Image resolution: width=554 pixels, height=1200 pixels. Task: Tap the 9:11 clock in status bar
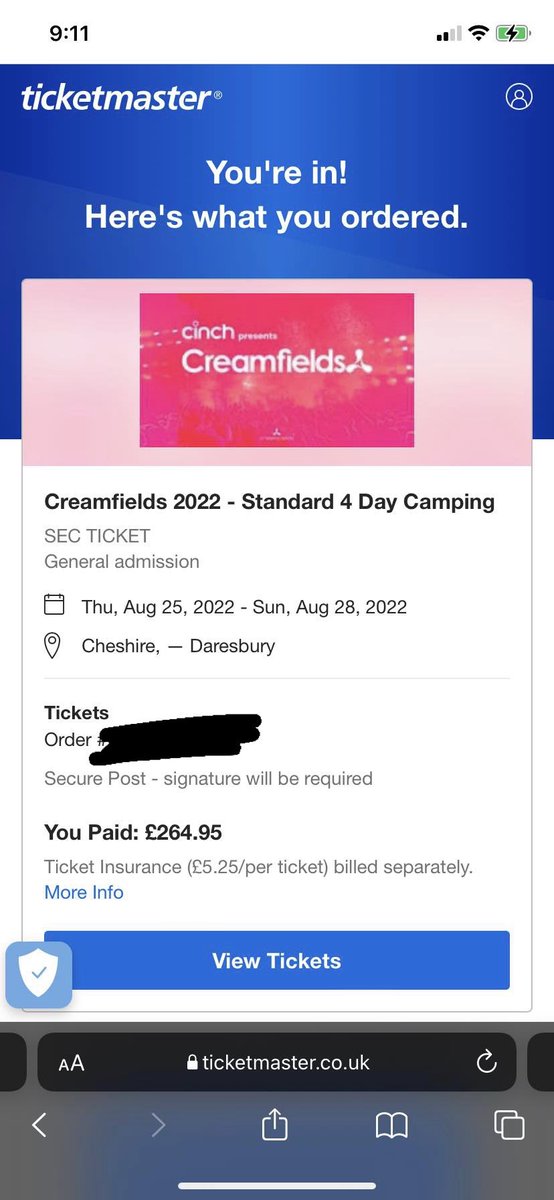69,33
